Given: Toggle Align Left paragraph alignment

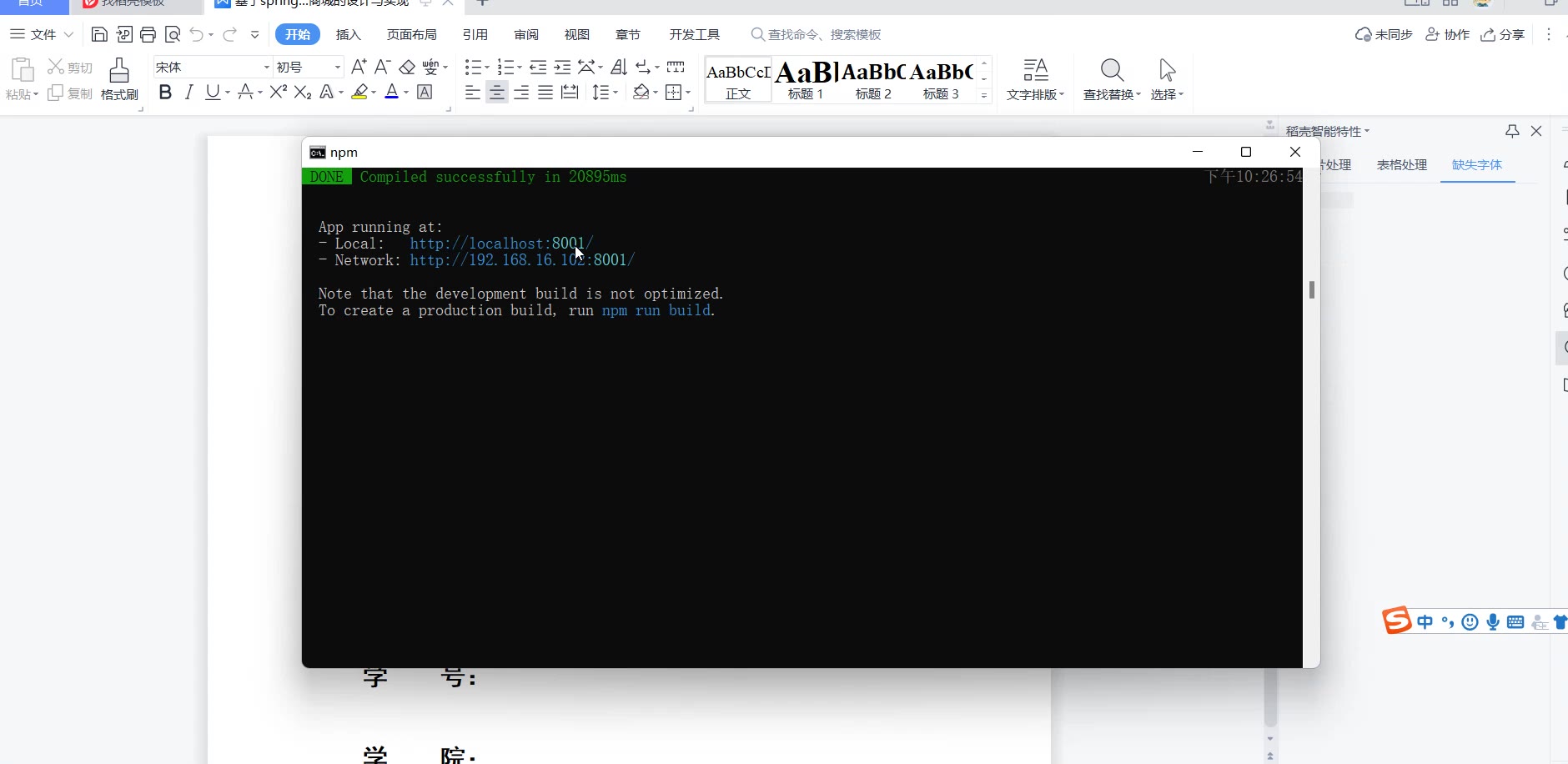Looking at the screenshot, I should (473, 92).
